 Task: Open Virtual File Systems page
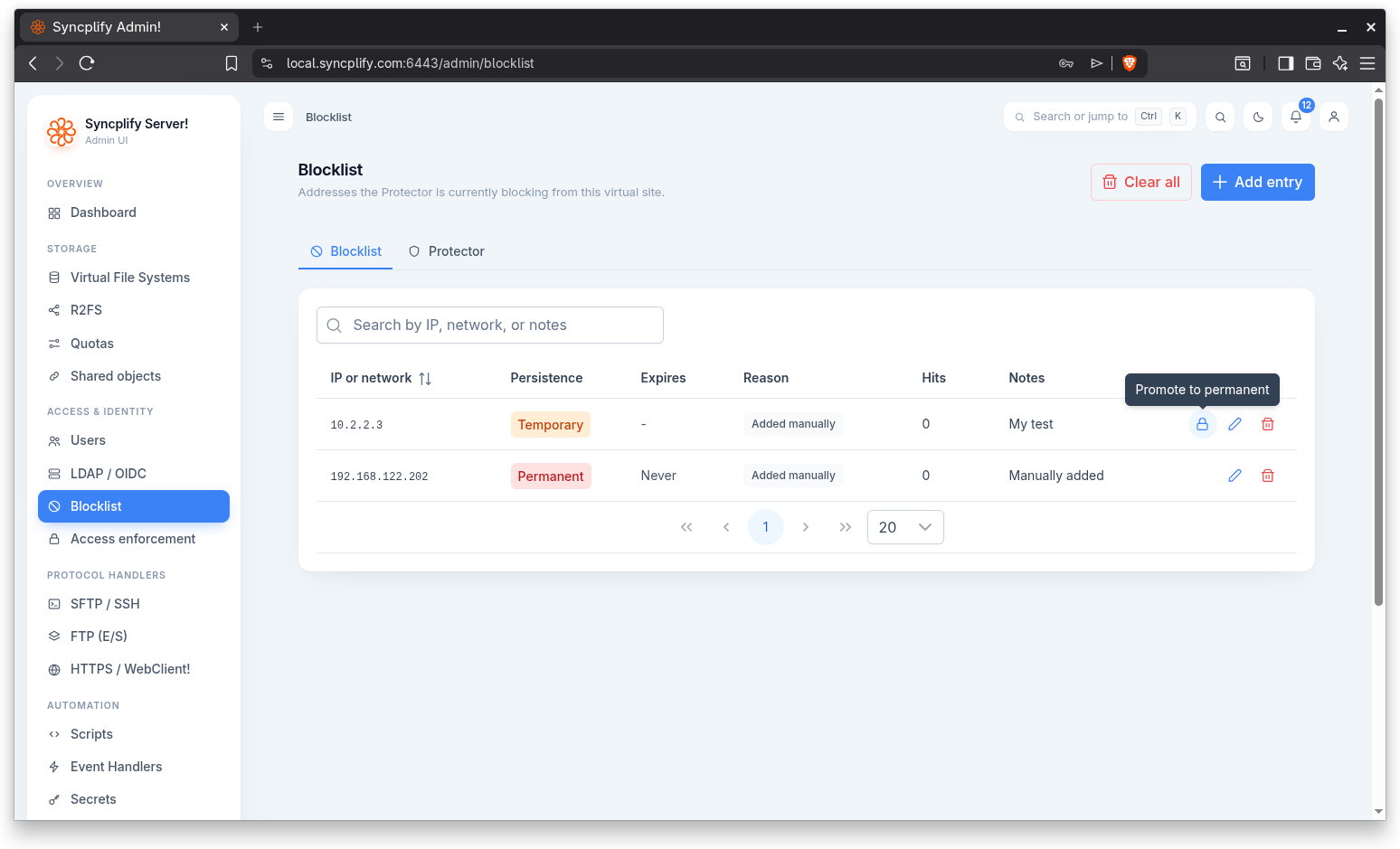(134, 278)
